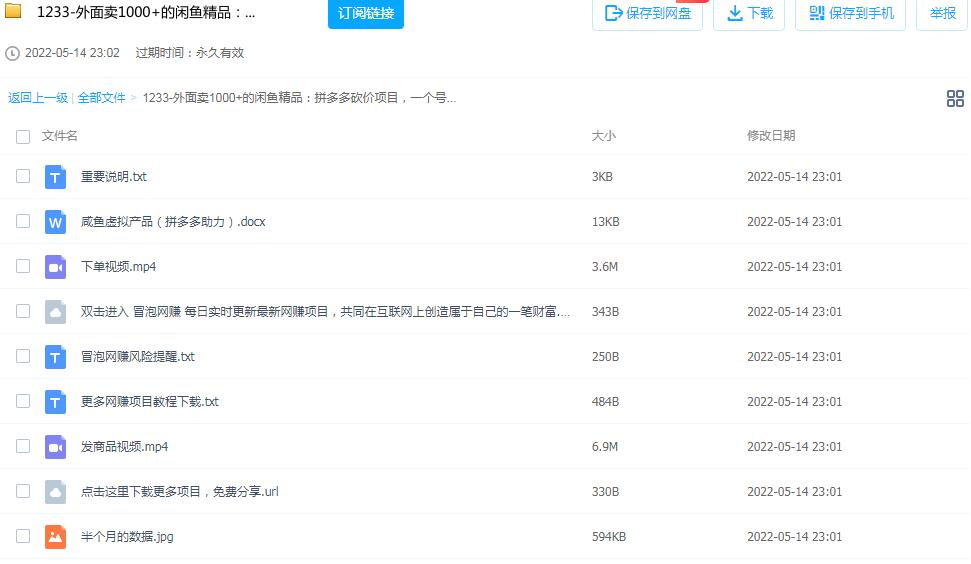
Task: Click the cloud icon for 双击进入 冒泡网赚 file
Action: pos(55,312)
